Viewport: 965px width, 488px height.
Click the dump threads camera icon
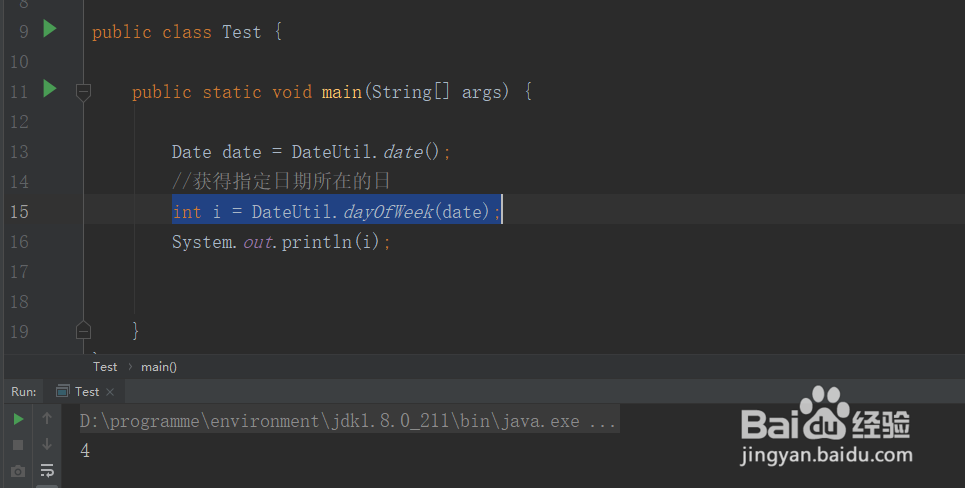18,471
